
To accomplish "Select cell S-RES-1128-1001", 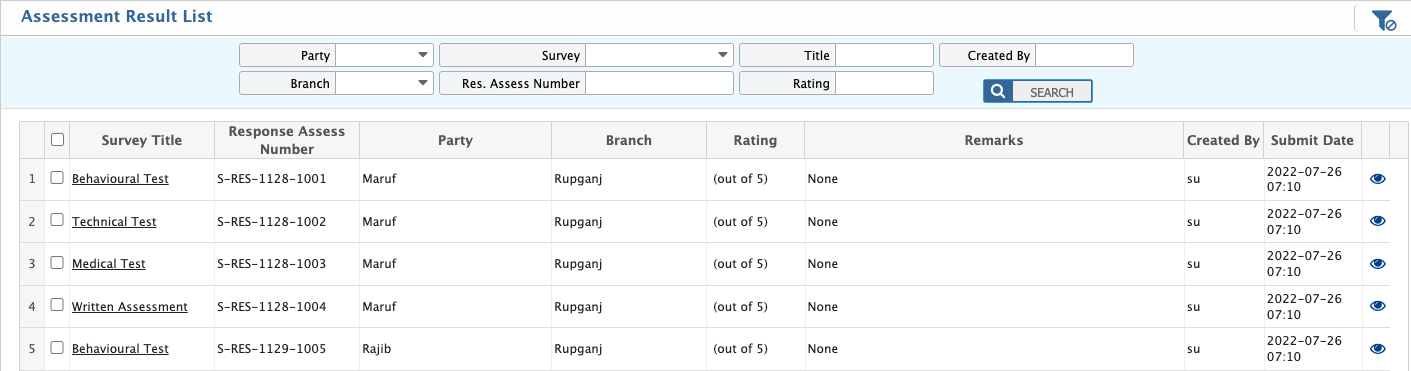I will 287,179.
